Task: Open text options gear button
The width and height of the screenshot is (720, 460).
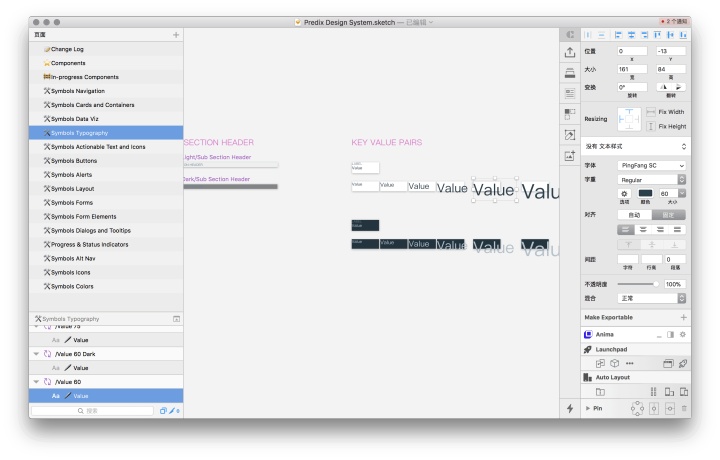Action: (624, 193)
